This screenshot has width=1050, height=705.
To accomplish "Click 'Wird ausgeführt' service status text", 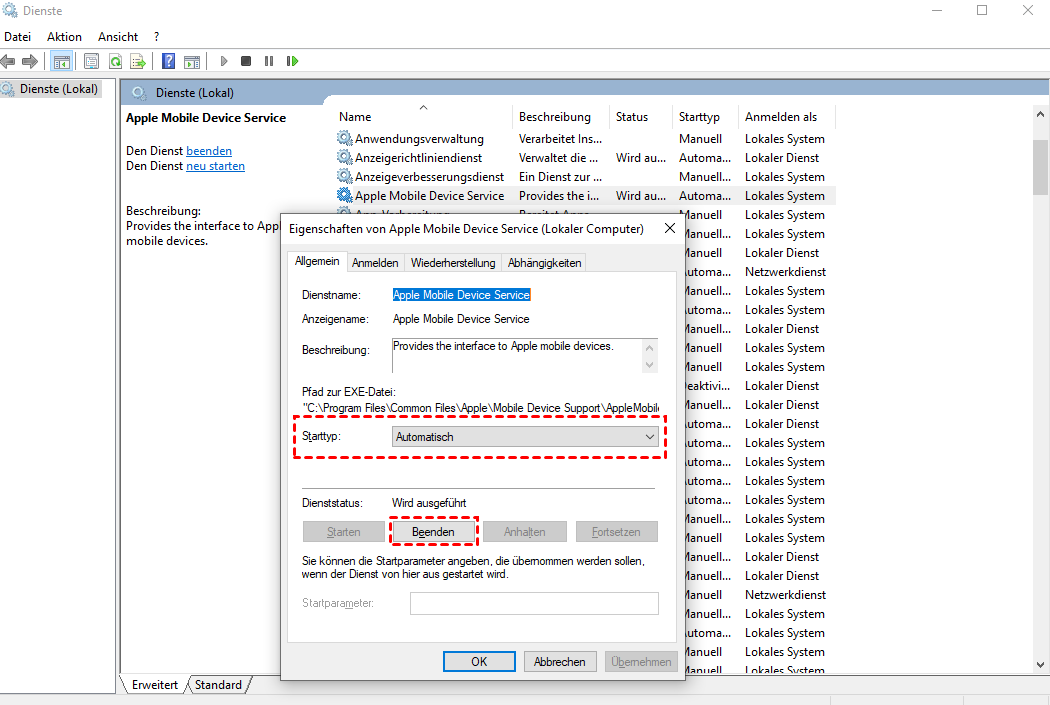I will 429,503.
